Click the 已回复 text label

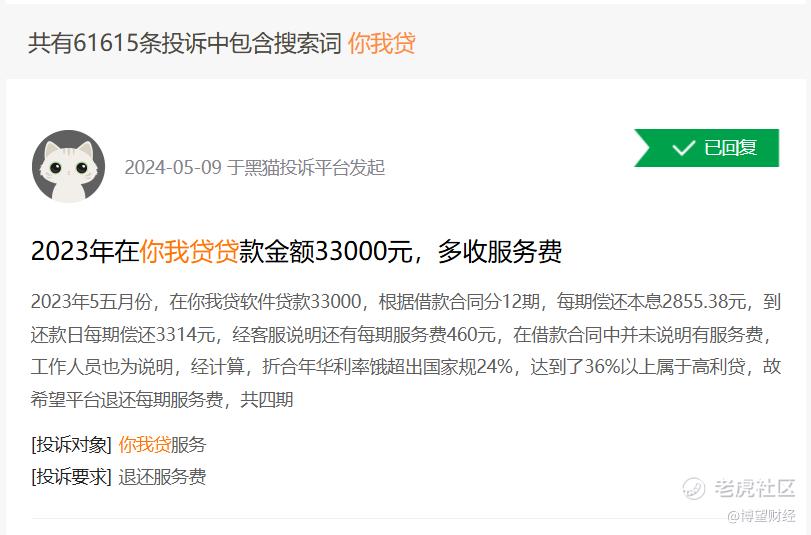[730, 148]
